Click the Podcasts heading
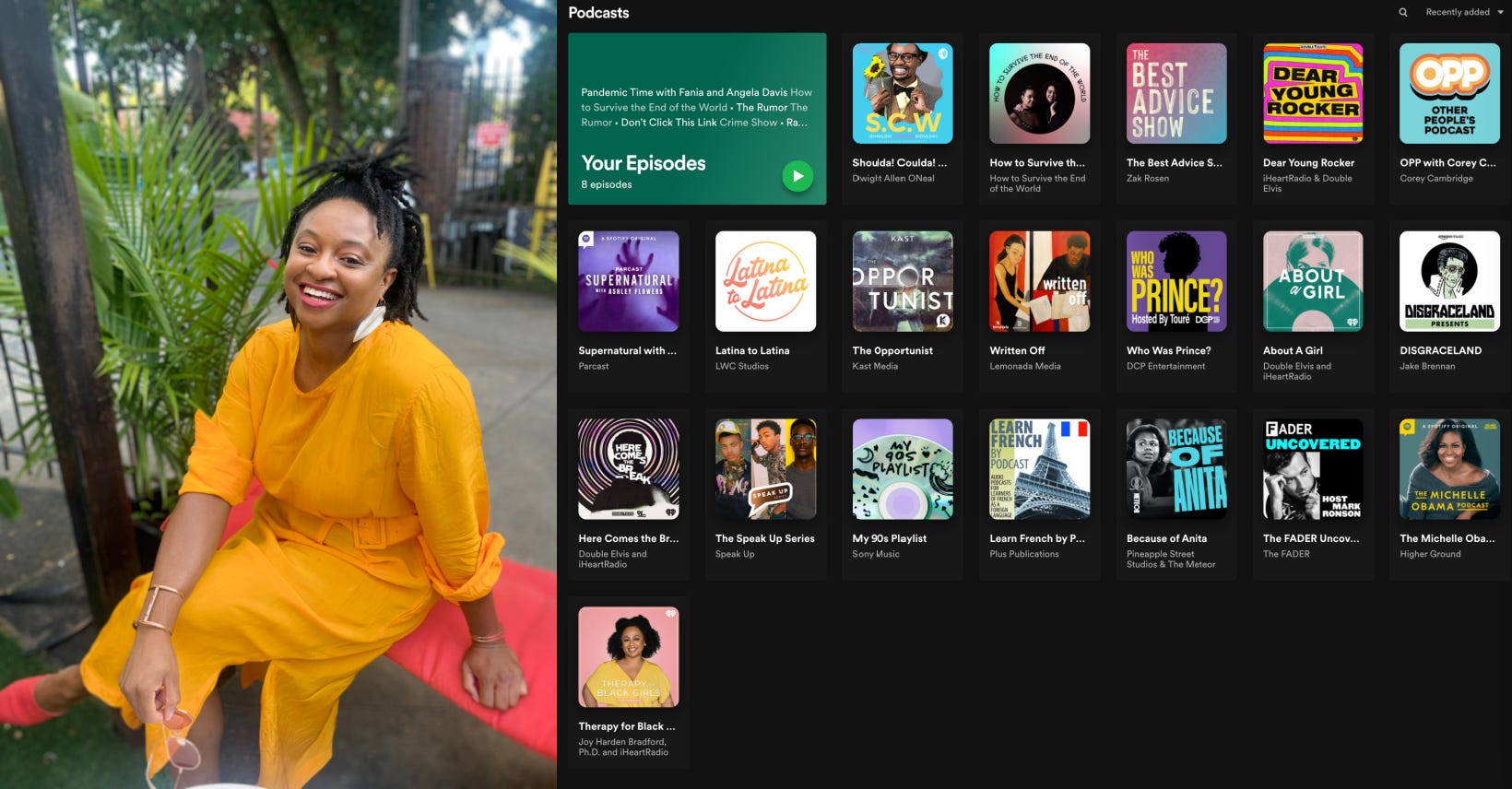 598,13
